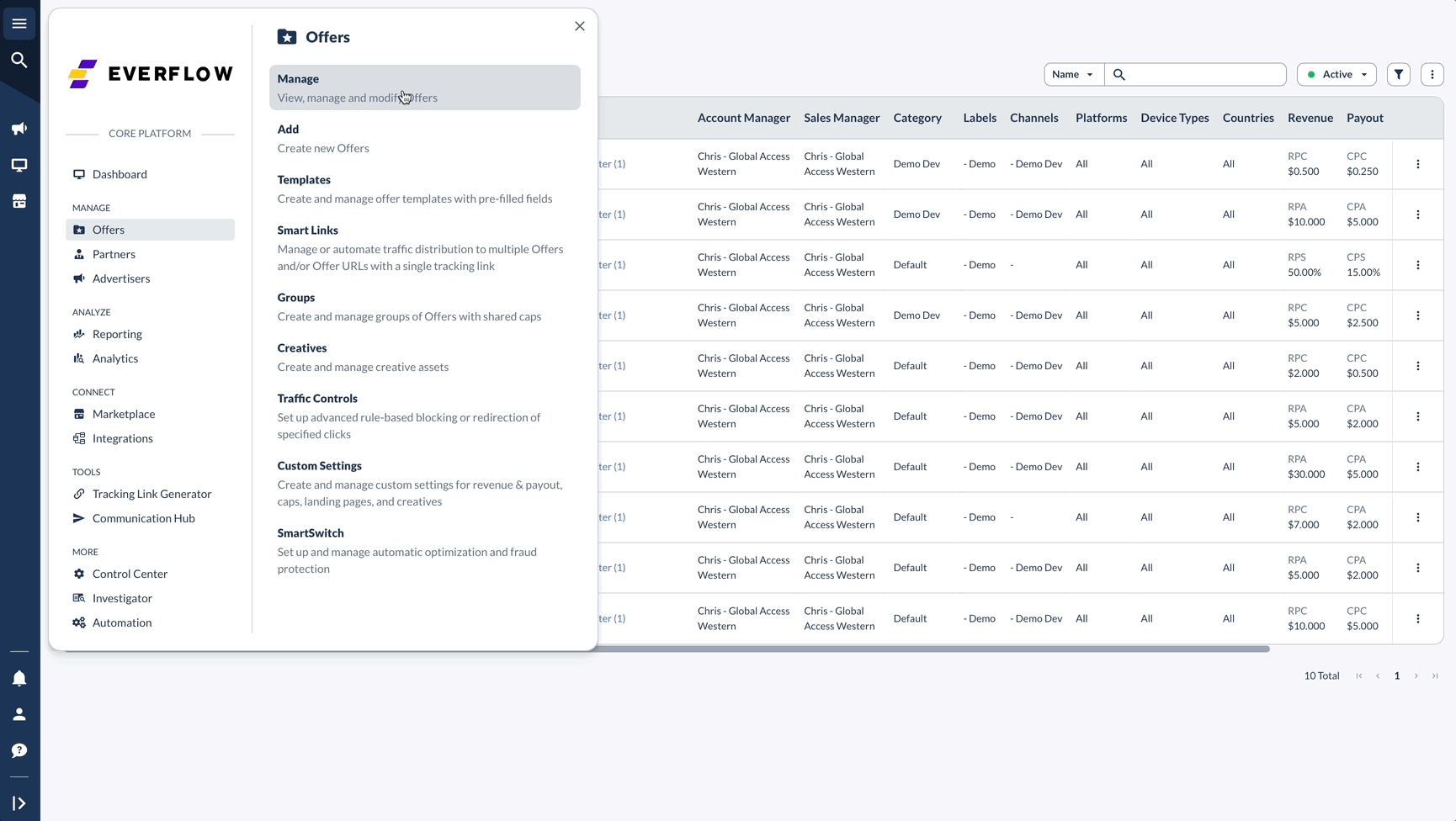Open notifications bell icon
The width and height of the screenshot is (1456, 821).
point(19,678)
